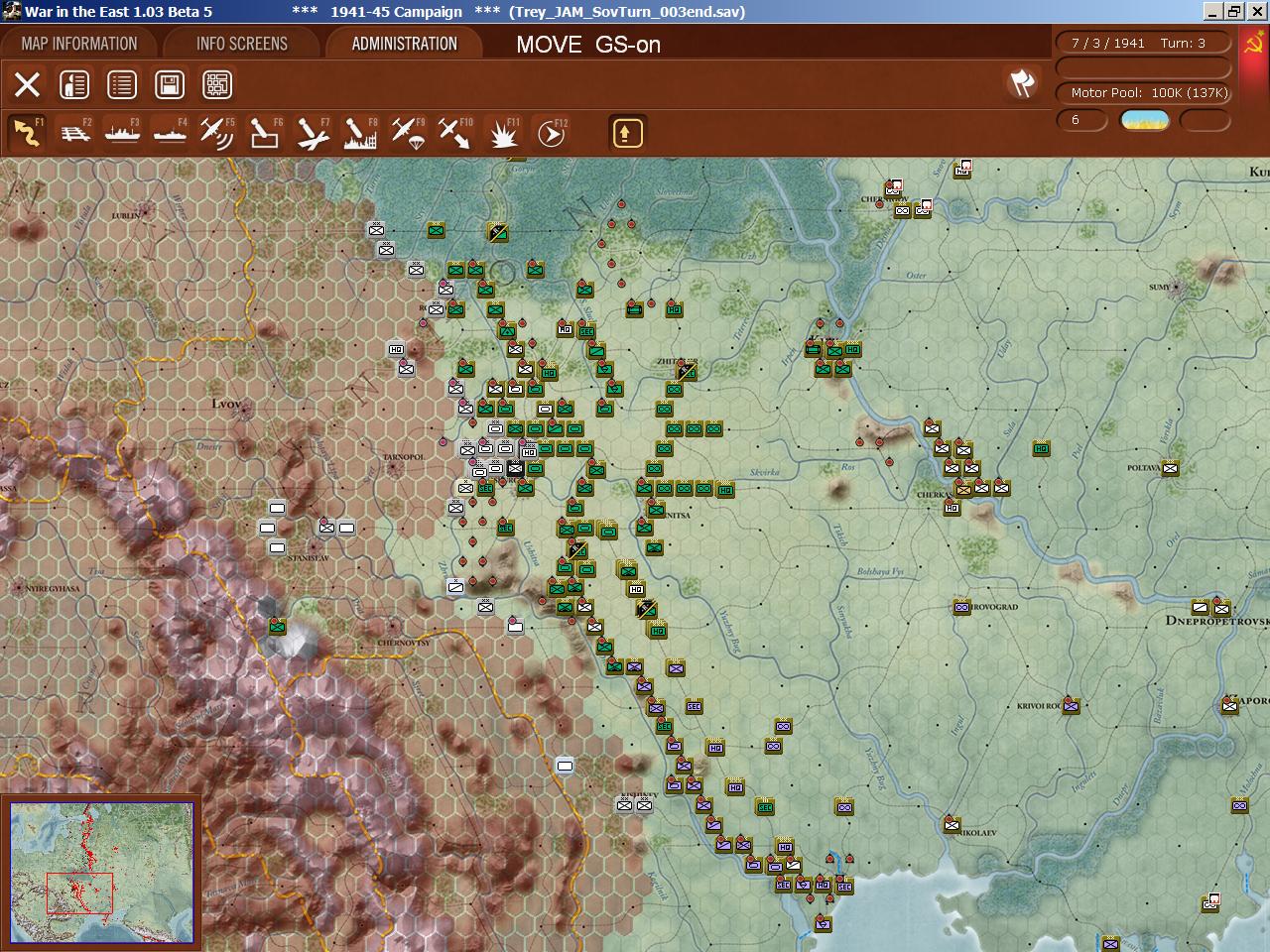Select the F8 bomb city icon
The height and width of the screenshot is (952, 1270).
click(x=360, y=133)
